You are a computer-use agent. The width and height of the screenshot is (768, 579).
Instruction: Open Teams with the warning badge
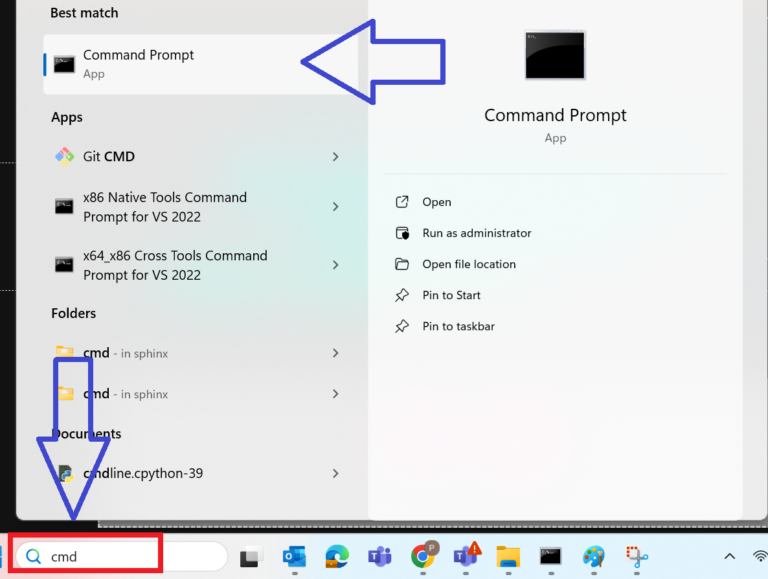(x=467, y=556)
